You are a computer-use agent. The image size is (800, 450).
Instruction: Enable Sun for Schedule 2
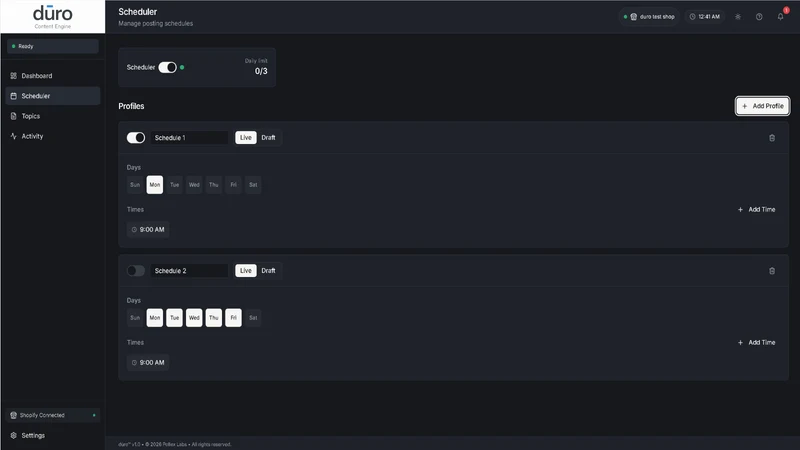click(x=135, y=317)
